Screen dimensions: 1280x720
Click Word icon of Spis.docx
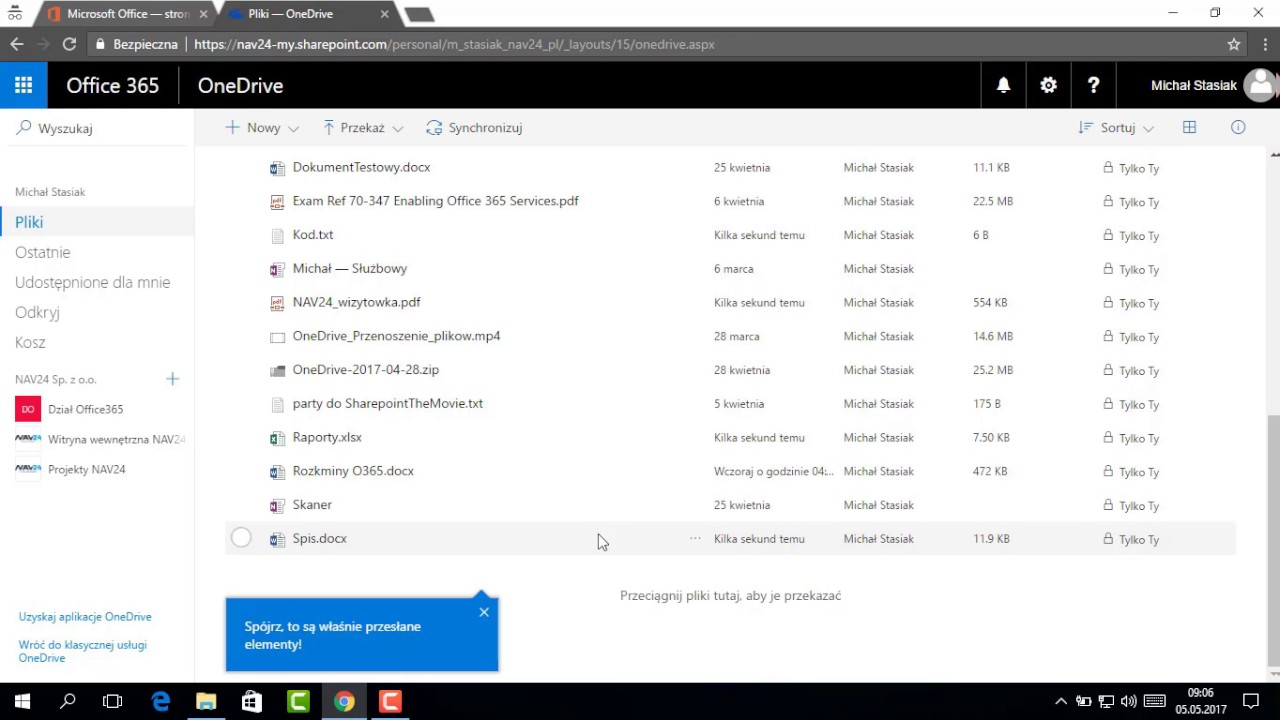(277, 539)
